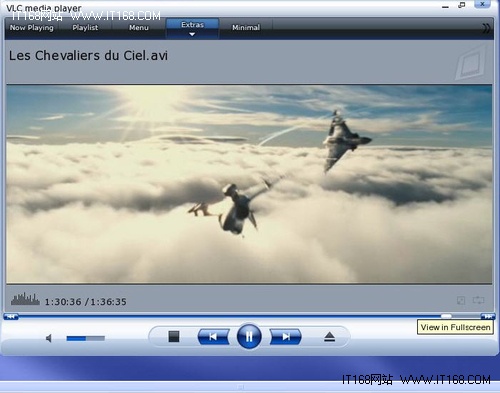Click the equalizer visualization icon
Screen dimensions: 500x393
(25, 299)
